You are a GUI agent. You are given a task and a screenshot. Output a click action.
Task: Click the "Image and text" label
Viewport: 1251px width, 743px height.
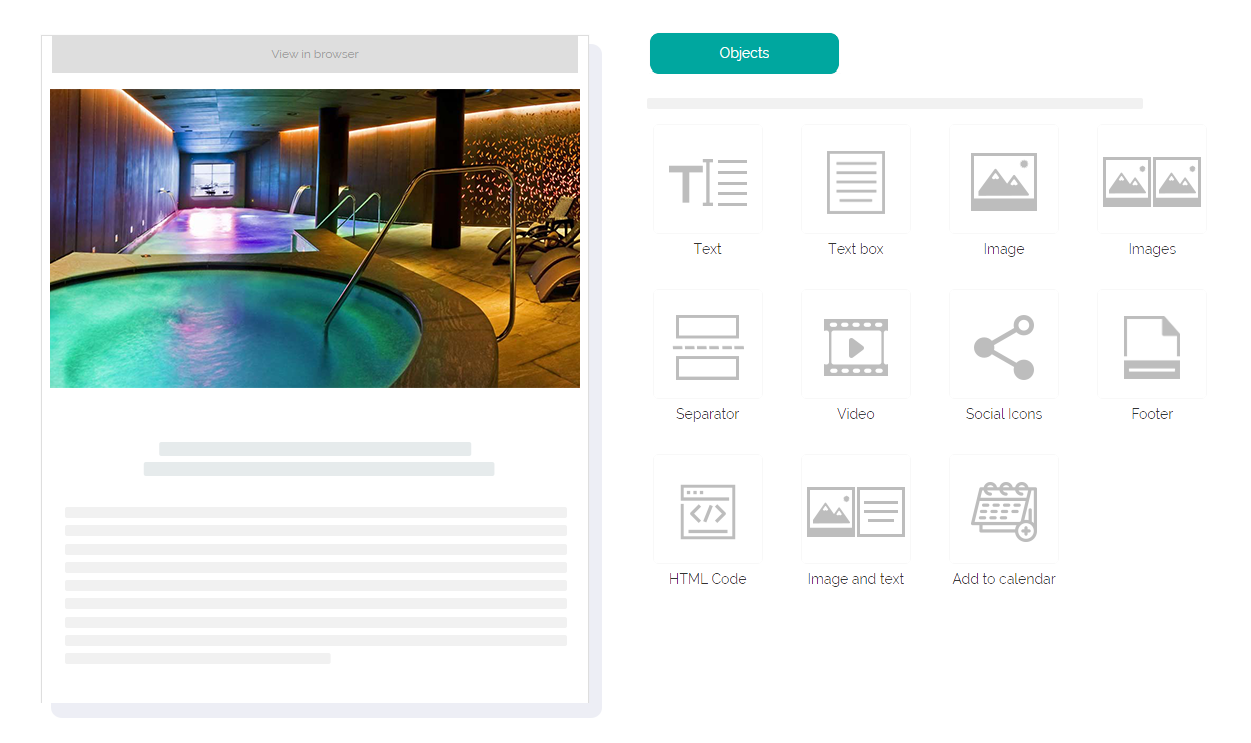click(856, 579)
